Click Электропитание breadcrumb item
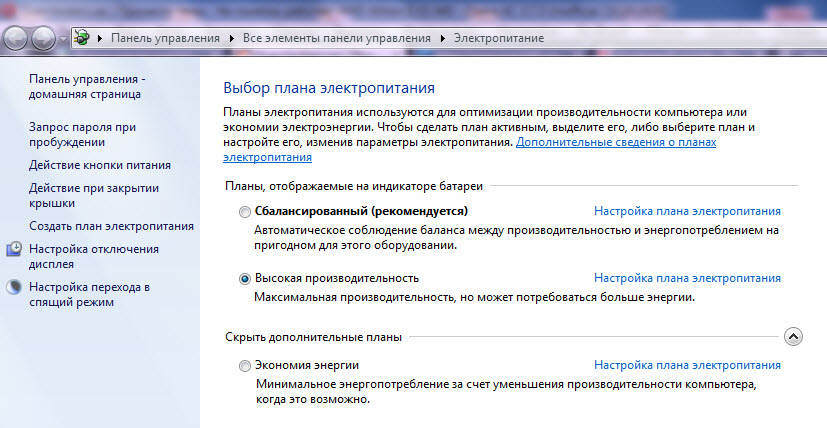The height and width of the screenshot is (428, 827). 499,38
